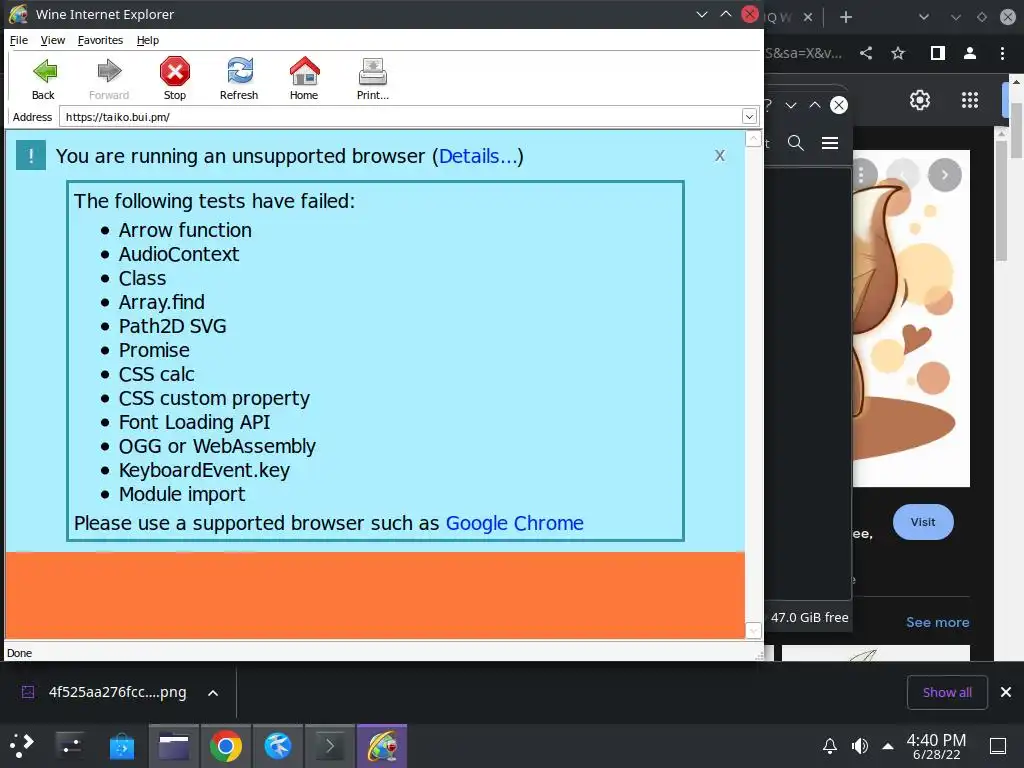1024x768 pixels.
Task: Expand the downloaded png file options
Action: 213,693
